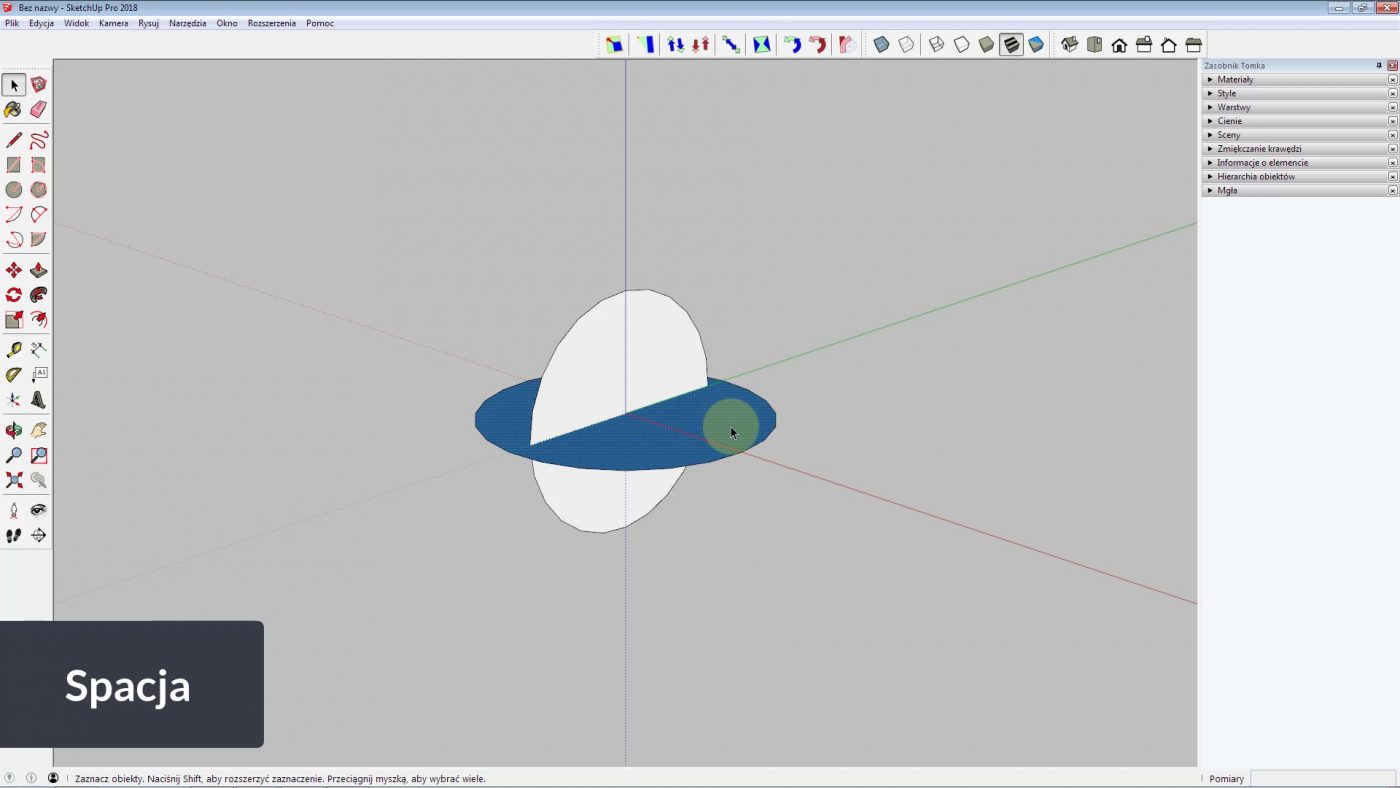Activate the Paint Bucket tool

(13, 110)
